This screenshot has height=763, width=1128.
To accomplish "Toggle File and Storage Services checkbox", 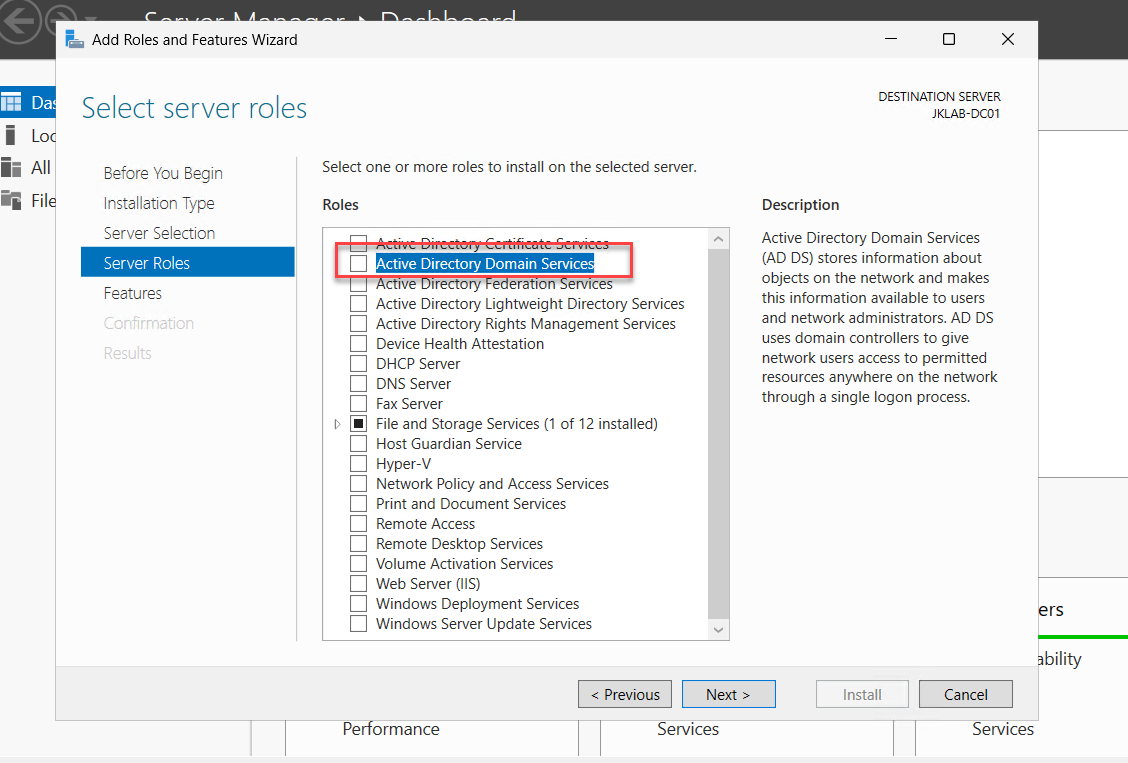I will 358,424.
